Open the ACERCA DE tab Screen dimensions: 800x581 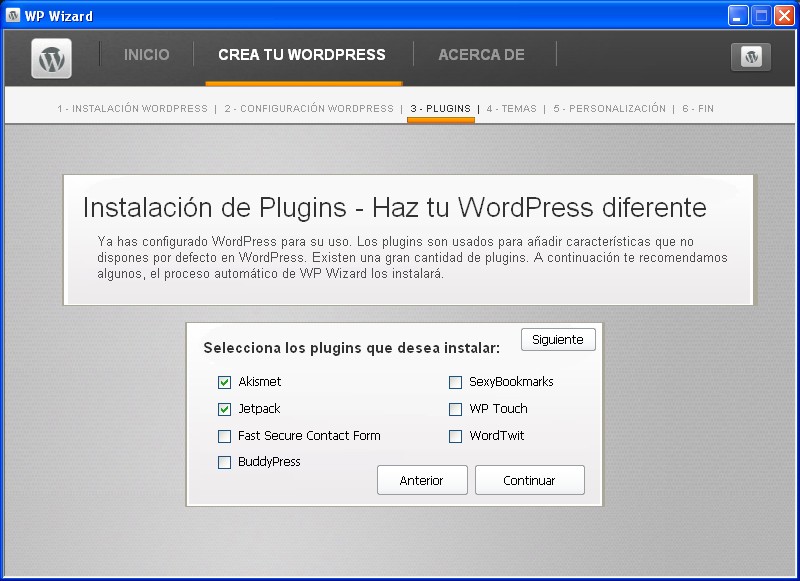pos(481,55)
